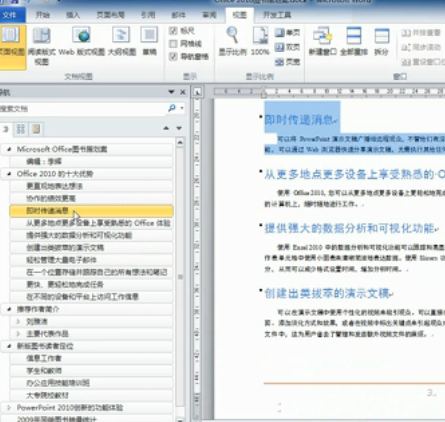Screen dimensions: 445x422
Task: Open navigation pane options dropdown arrow
Action: 171,92
